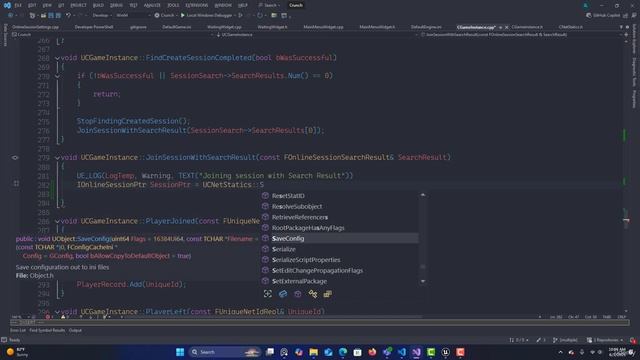Viewport: 640px width, 360px height.
Task: Toggle fourth IntelliSense filter icon
Action: 313,294
